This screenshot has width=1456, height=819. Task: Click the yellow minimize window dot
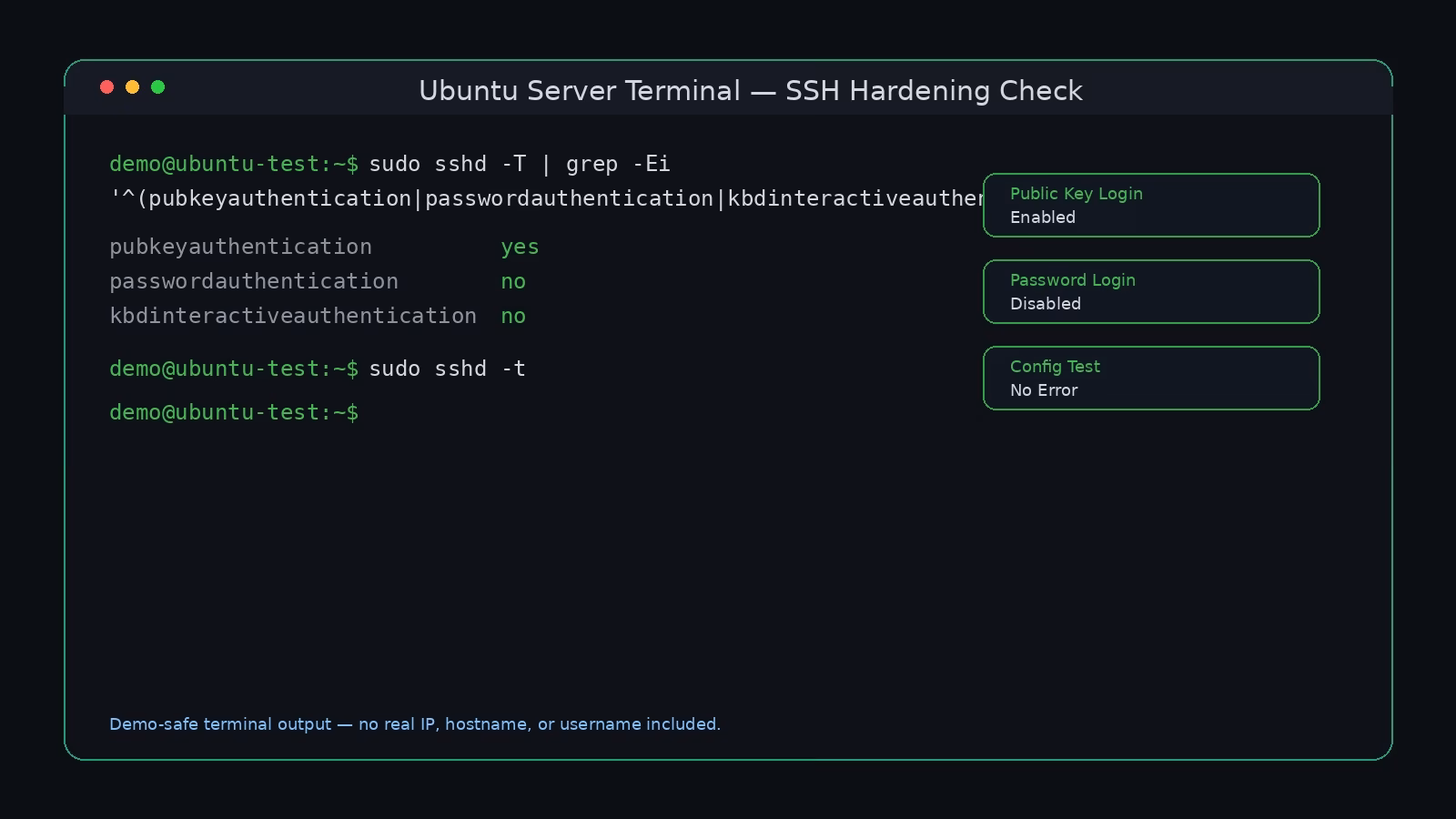[132, 86]
